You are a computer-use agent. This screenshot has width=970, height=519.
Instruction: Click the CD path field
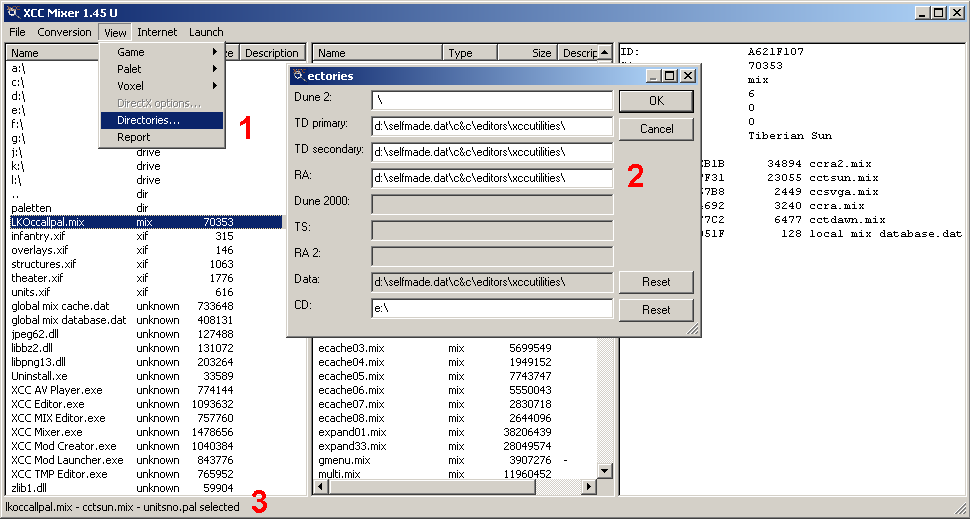coord(492,308)
